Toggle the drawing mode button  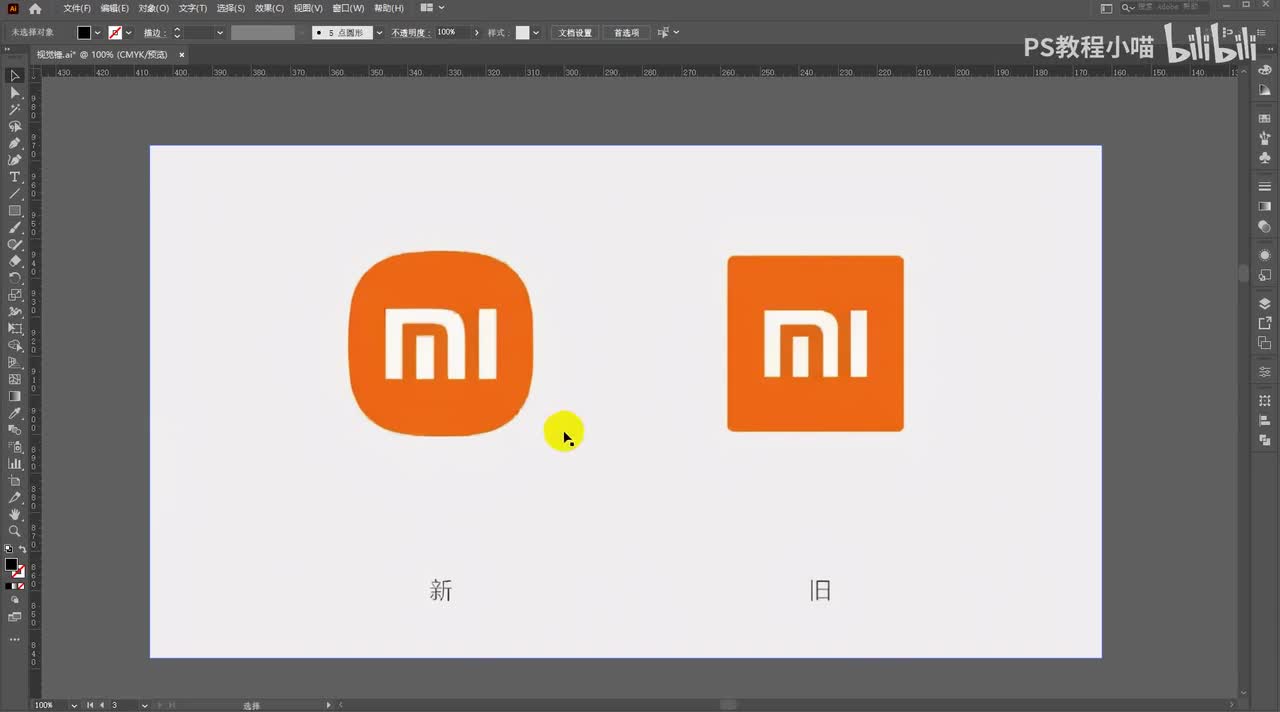(x=15, y=600)
